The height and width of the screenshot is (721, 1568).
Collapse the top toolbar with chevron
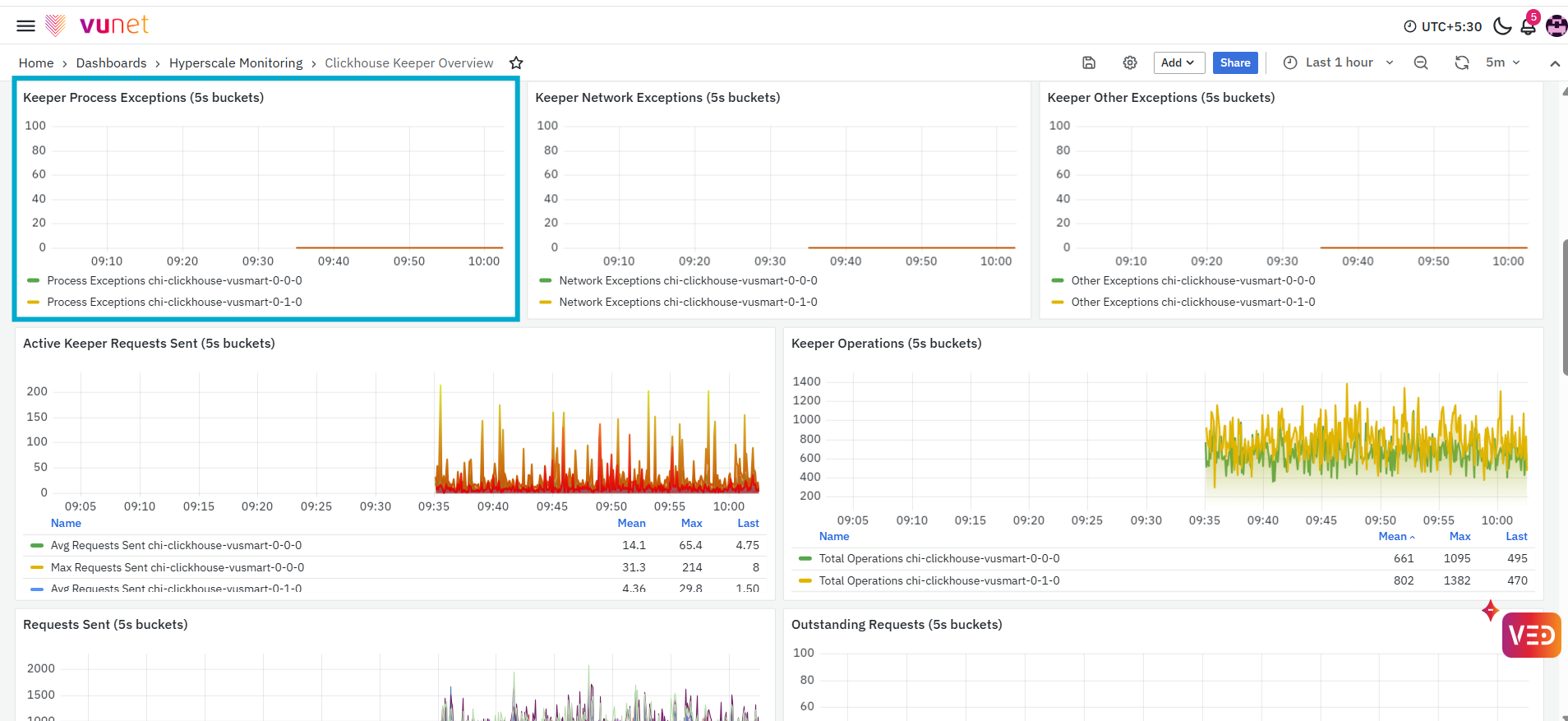click(x=1555, y=63)
